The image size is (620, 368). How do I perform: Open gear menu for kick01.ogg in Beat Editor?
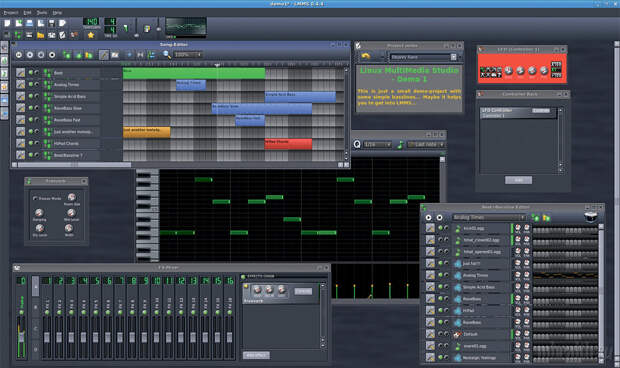click(x=430, y=228)
